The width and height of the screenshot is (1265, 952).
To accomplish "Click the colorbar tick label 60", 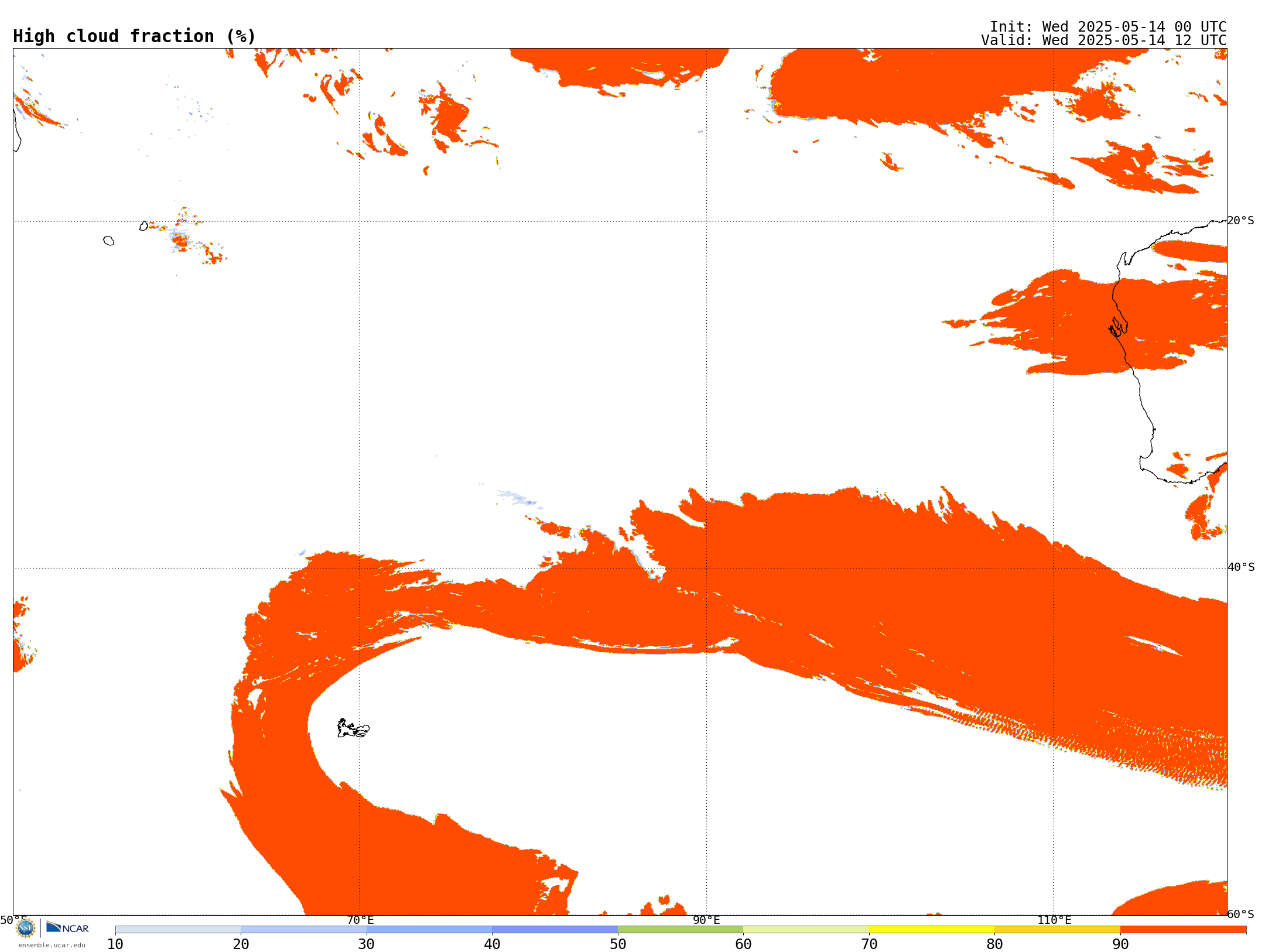I will 743,944.
